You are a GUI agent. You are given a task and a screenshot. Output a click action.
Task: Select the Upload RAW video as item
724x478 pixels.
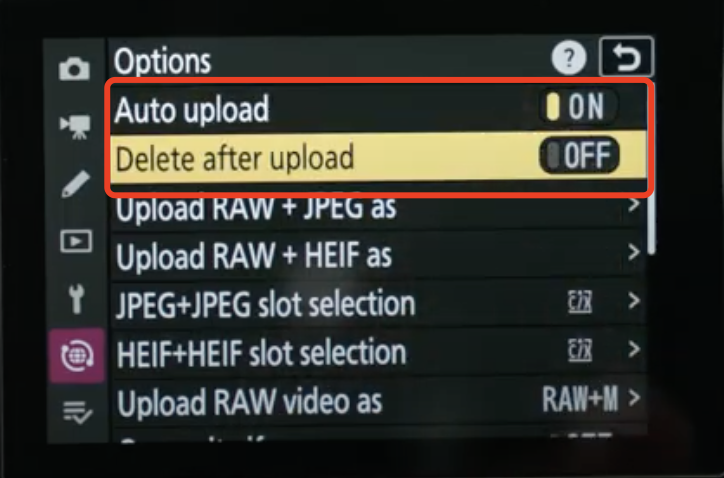378,400
